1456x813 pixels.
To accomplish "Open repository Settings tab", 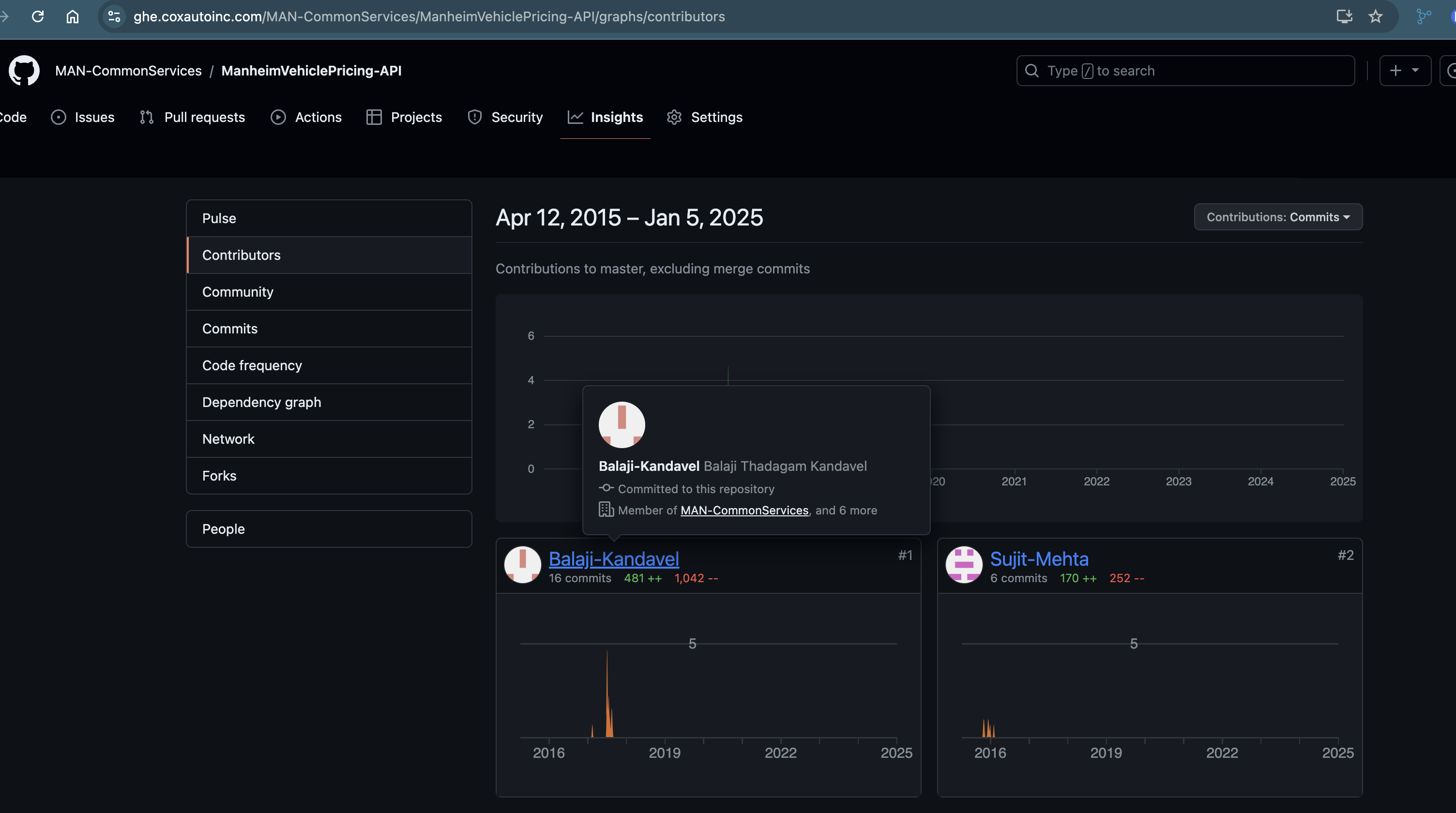I will coord(704,117).
